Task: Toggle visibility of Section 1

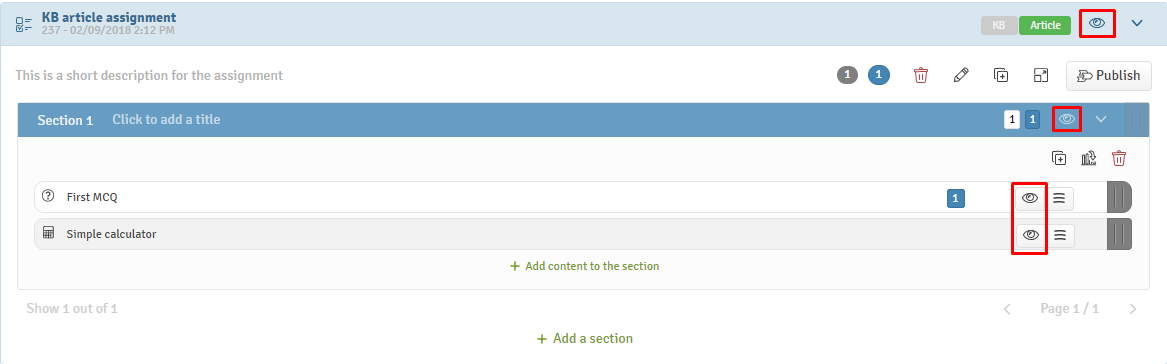Action: pos(1067,119)
